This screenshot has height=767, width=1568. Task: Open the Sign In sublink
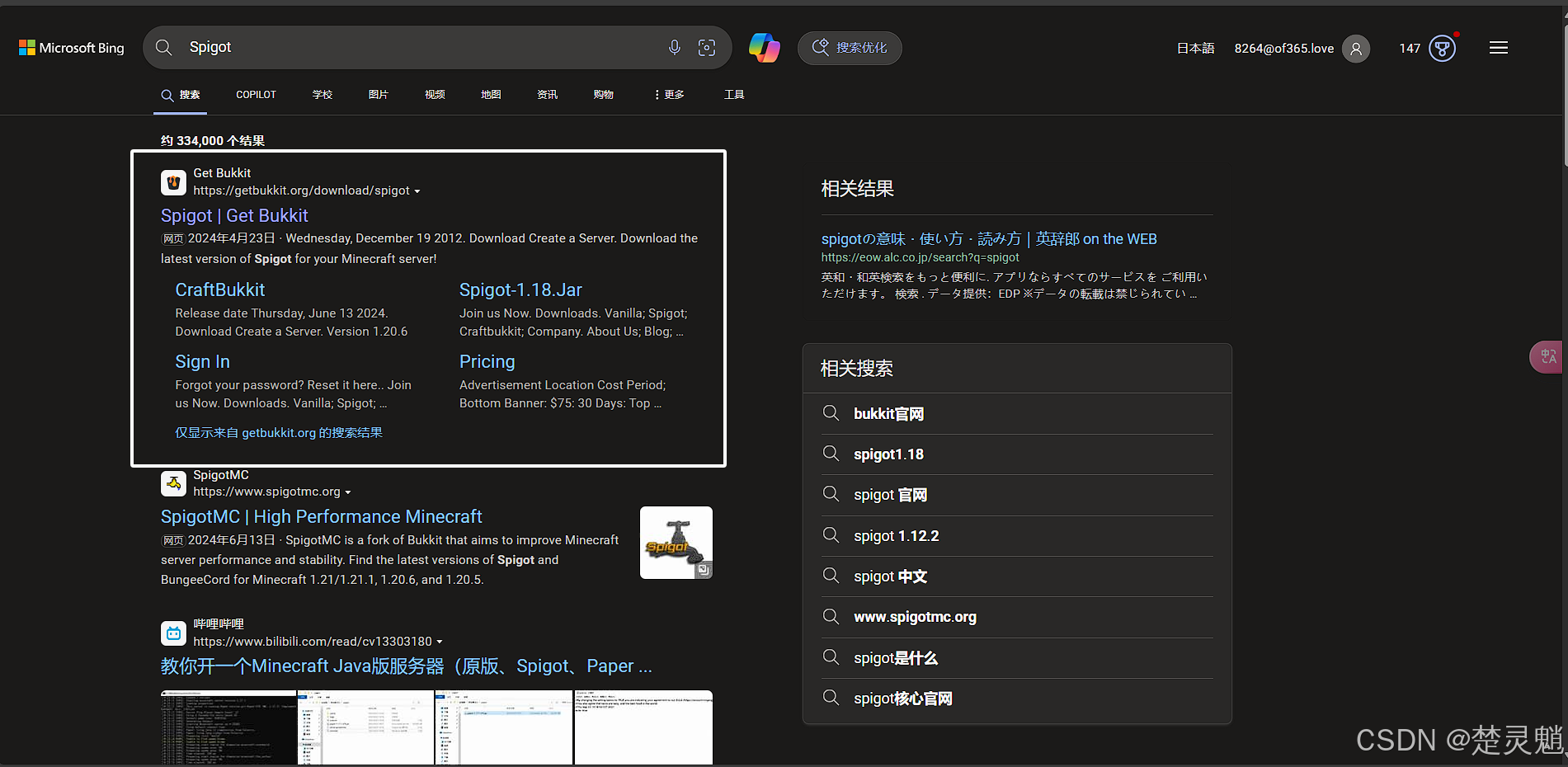click(202, 362)
